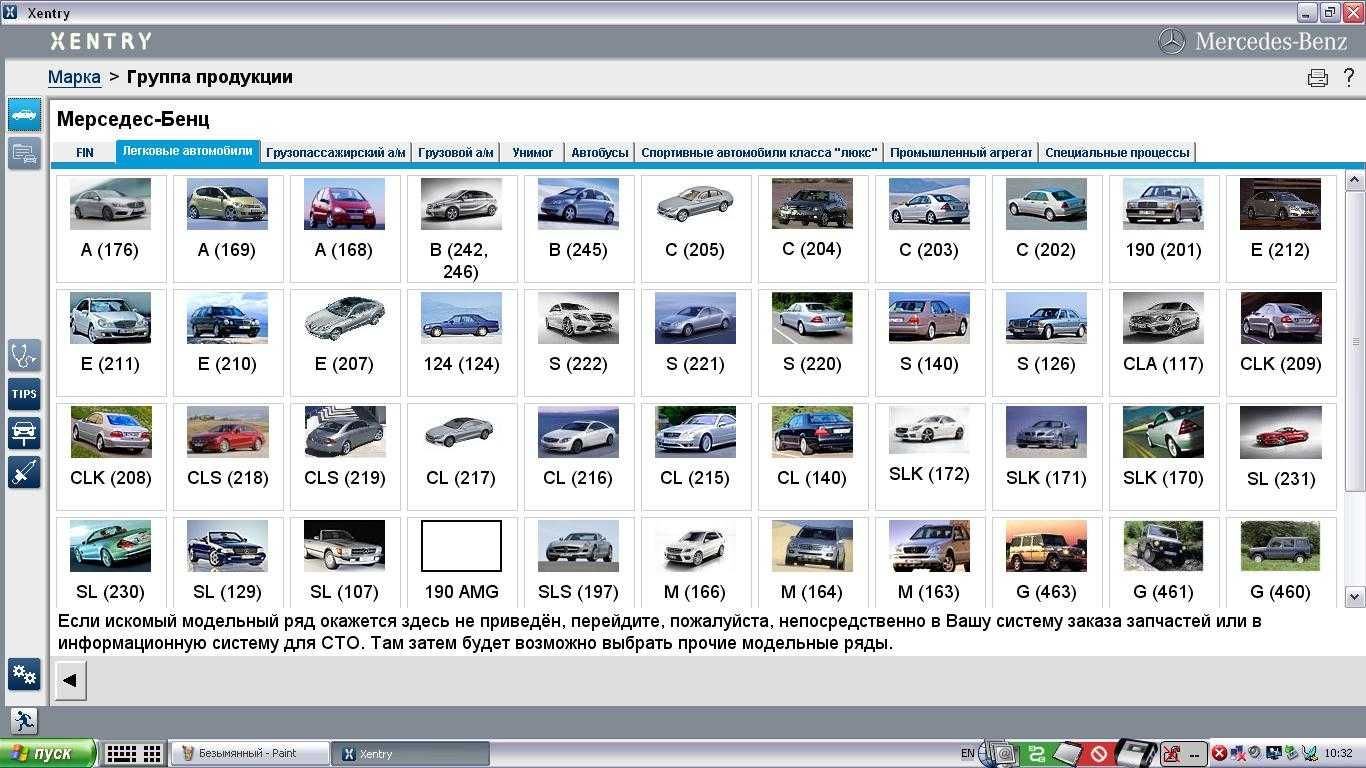The width and height of the screenshot is (1366, 768).
Task: Open help question mark icon
Action: click(1348, 78)
